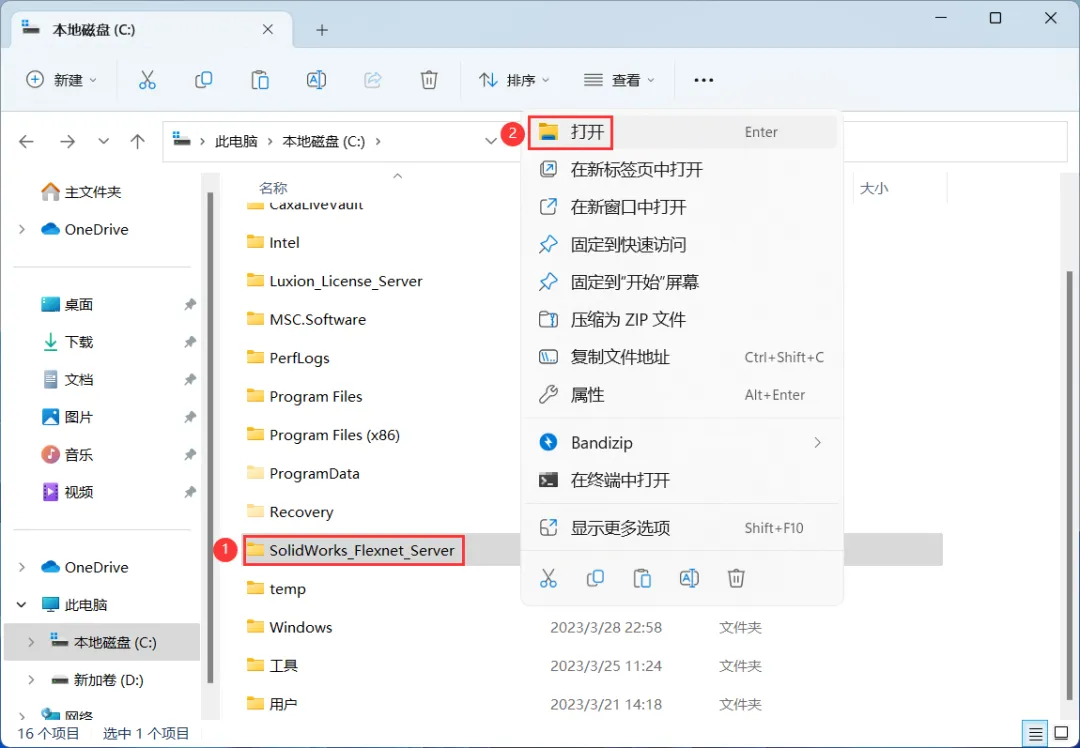Click the Paste icon in the toolbar
The image size is (1080, 748).
(x=260, y=80)
